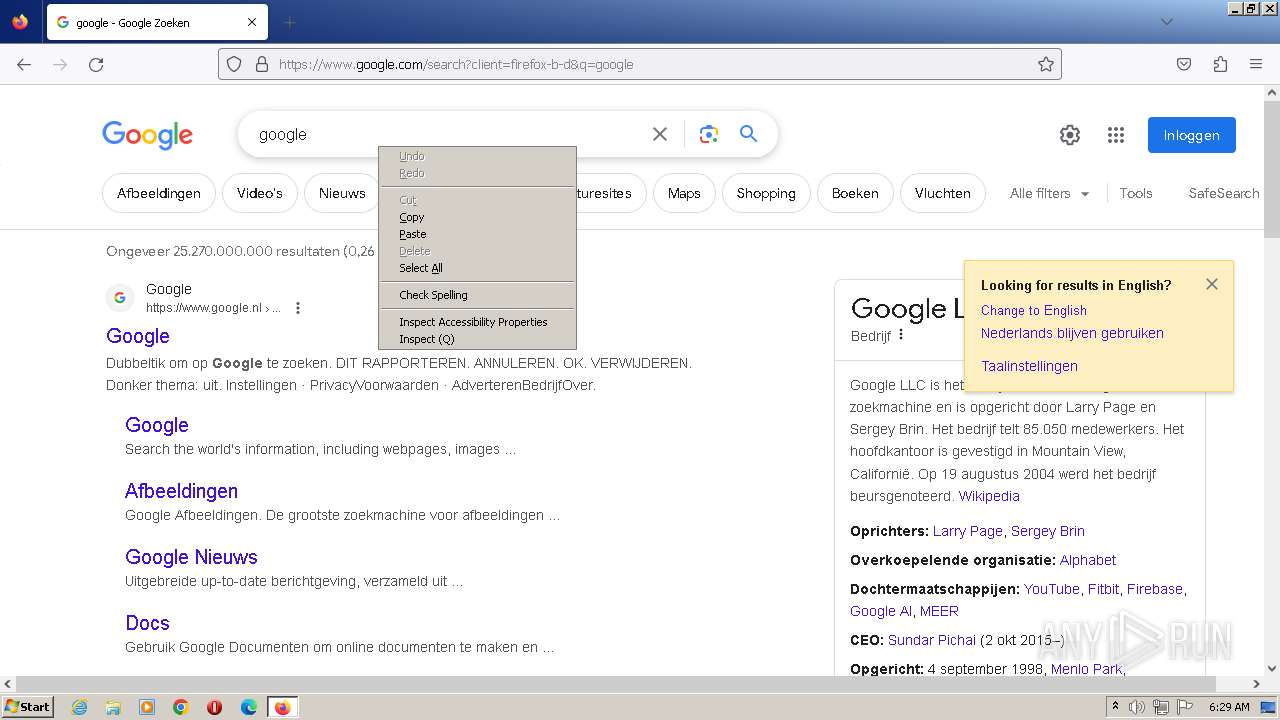Image resolution: width=1280 pixels, height=720 pixels.
Task: Click the vertical scrollbar down arrow
Action: (1272, 669)
